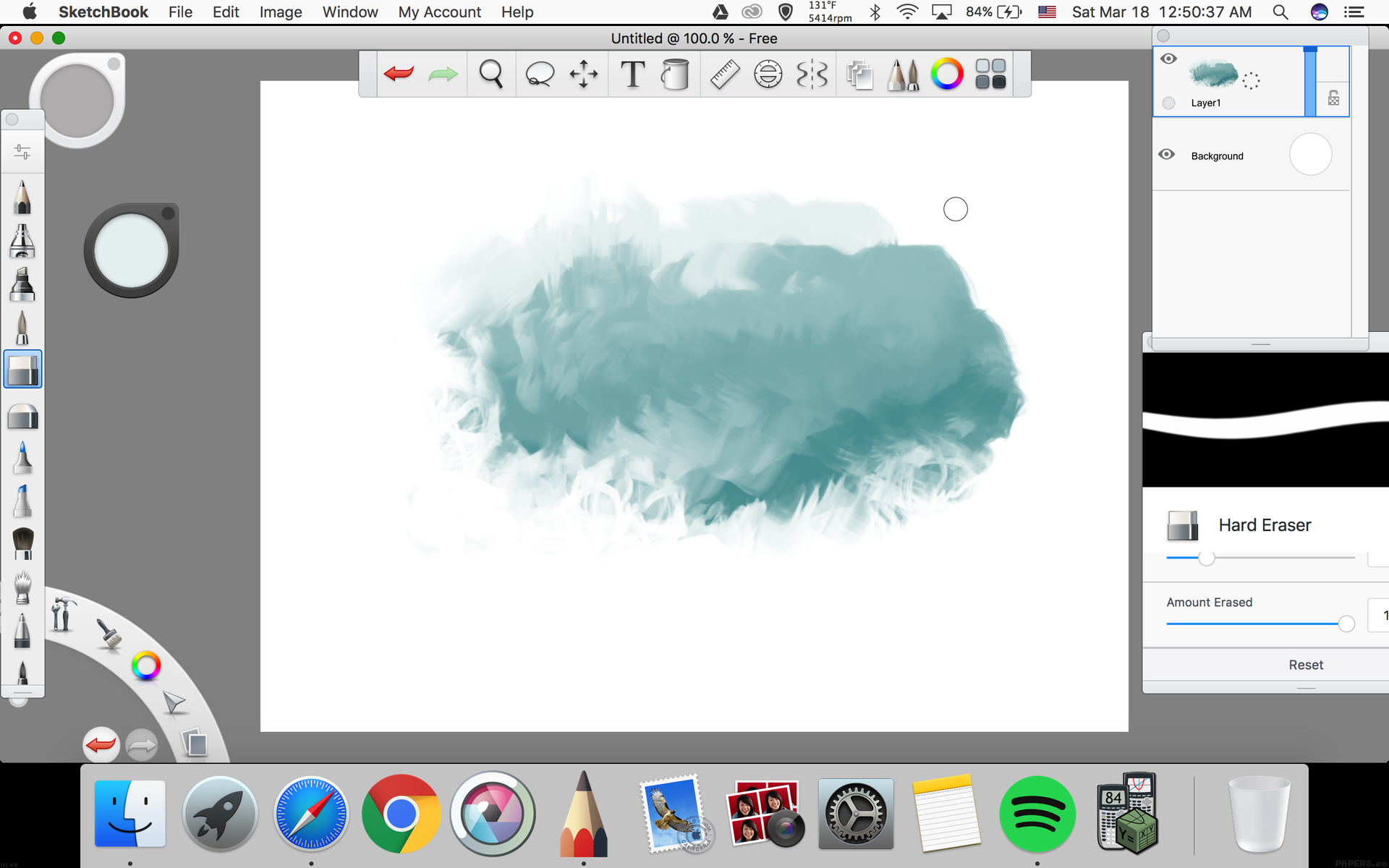
Task: Open the Layers window icon
Action: click(859, 74)
